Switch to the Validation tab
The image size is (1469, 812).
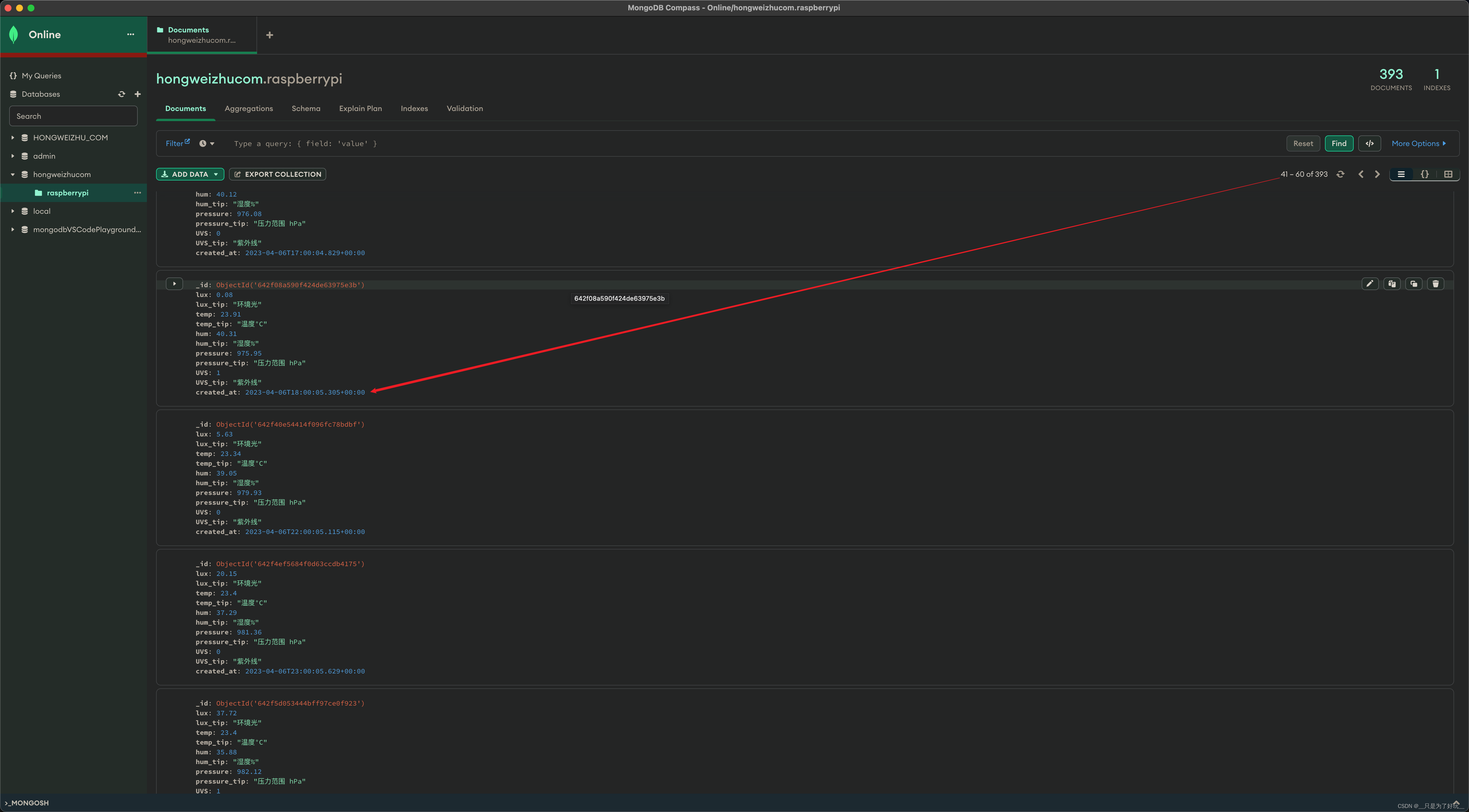[464, 108]
